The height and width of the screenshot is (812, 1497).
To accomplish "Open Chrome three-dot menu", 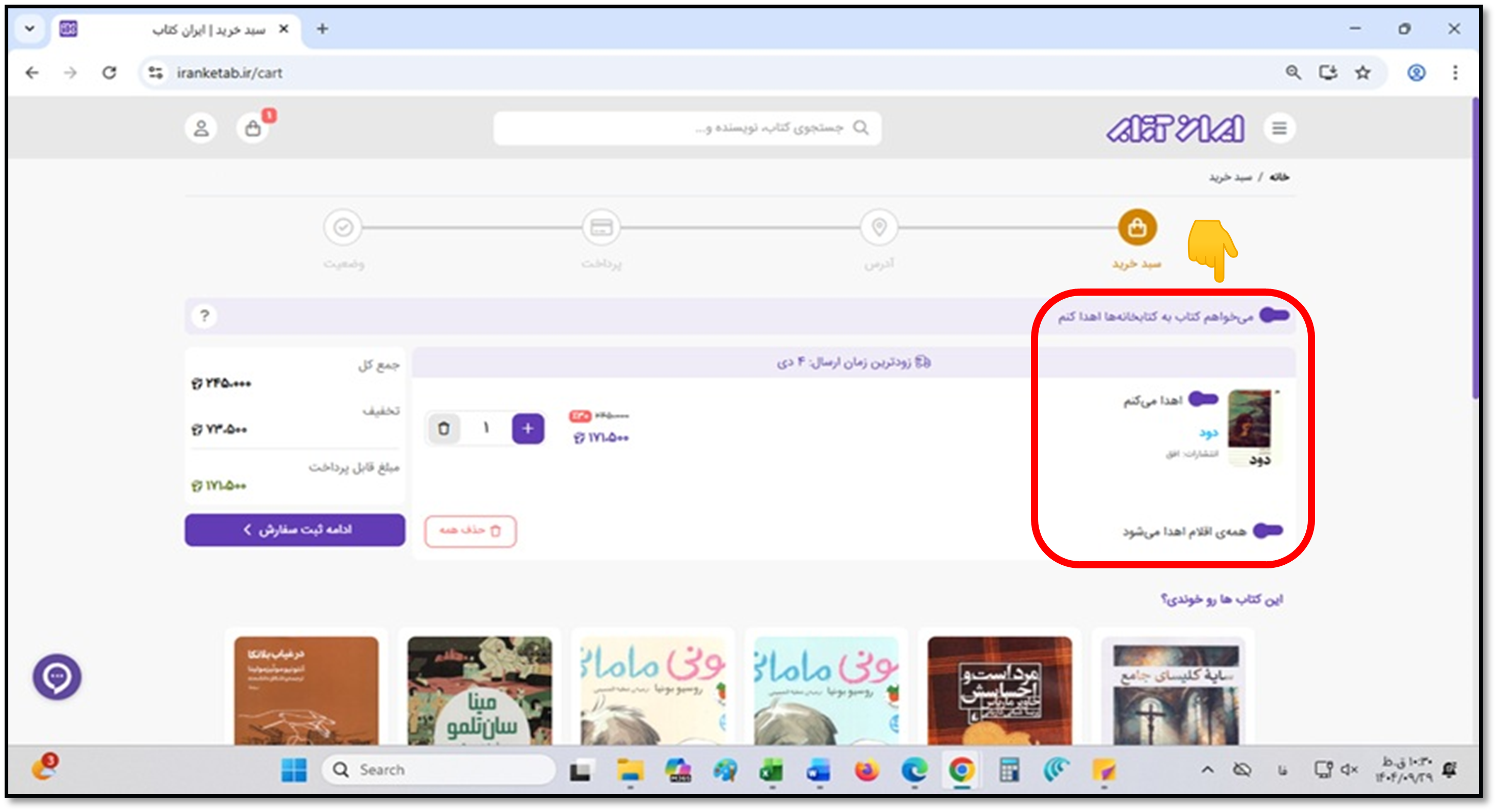I will [x=1455, y=72].
